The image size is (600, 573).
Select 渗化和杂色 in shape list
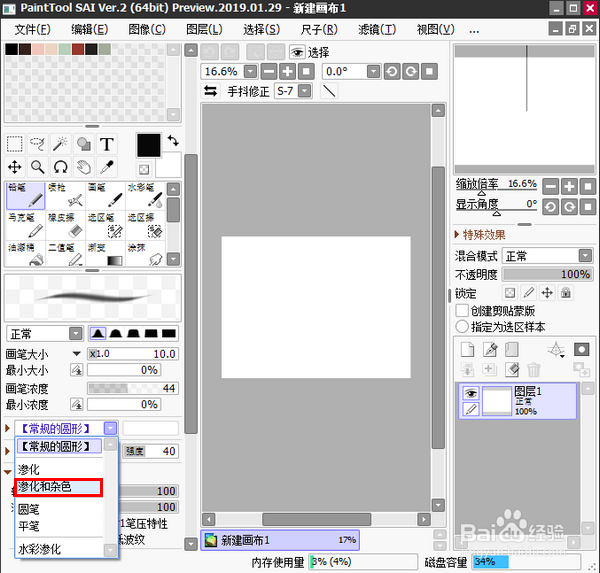[x=59, y=487]
